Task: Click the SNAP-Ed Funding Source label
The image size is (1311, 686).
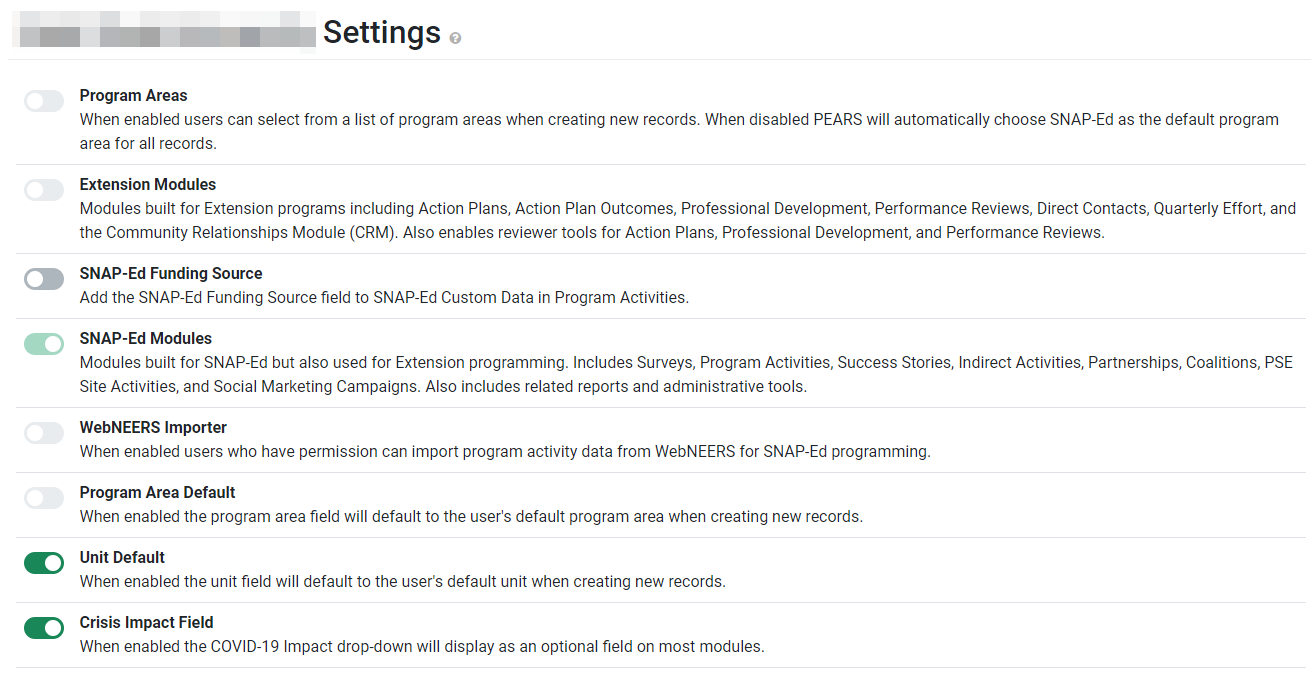Action: click(x=170, y=272)
